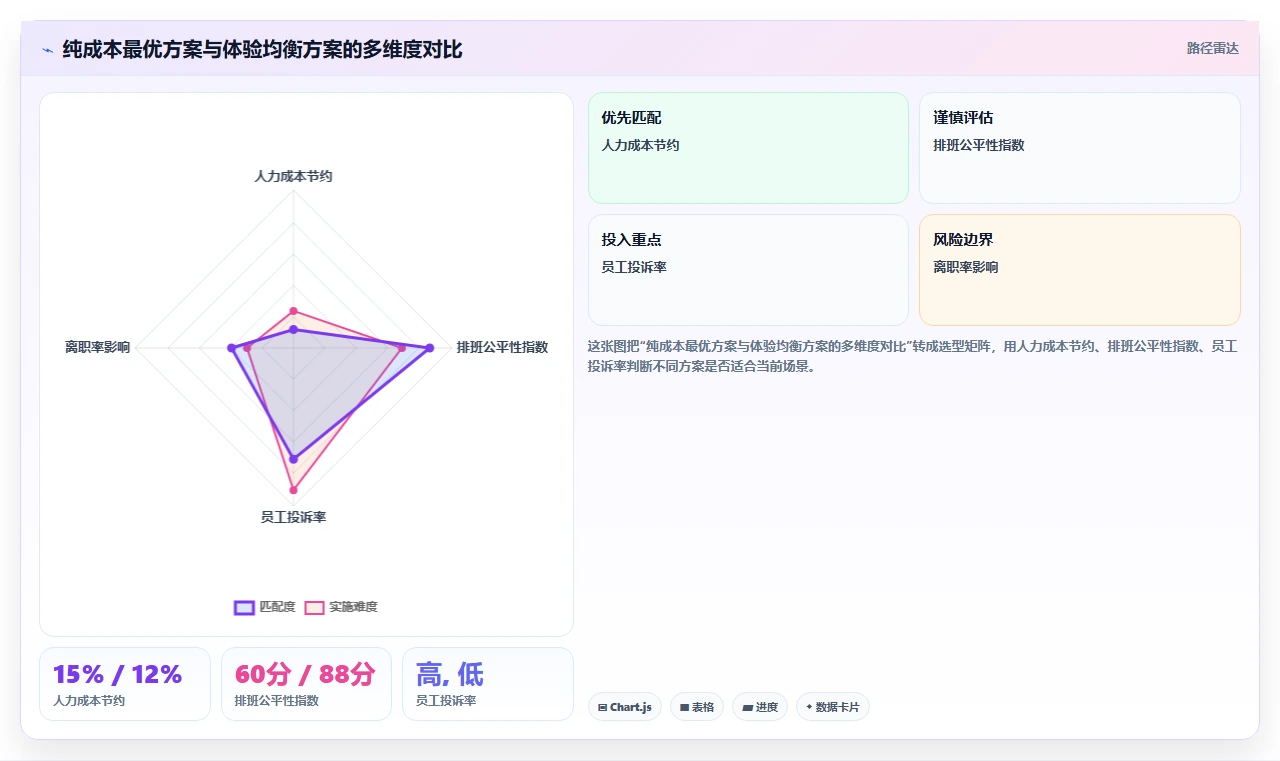Click the description paragraph starting 这张图把
This screenshot has width=1280, height=761.
(913, 356)
